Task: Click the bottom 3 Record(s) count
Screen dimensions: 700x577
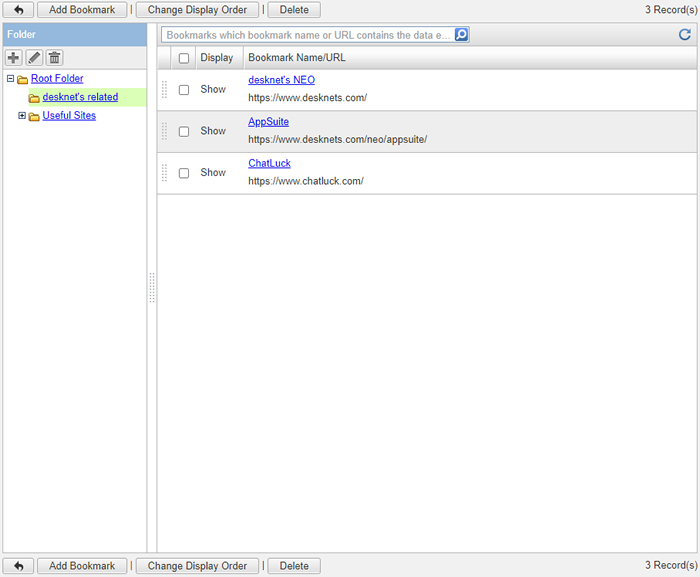Action: [x=671, y=565]
